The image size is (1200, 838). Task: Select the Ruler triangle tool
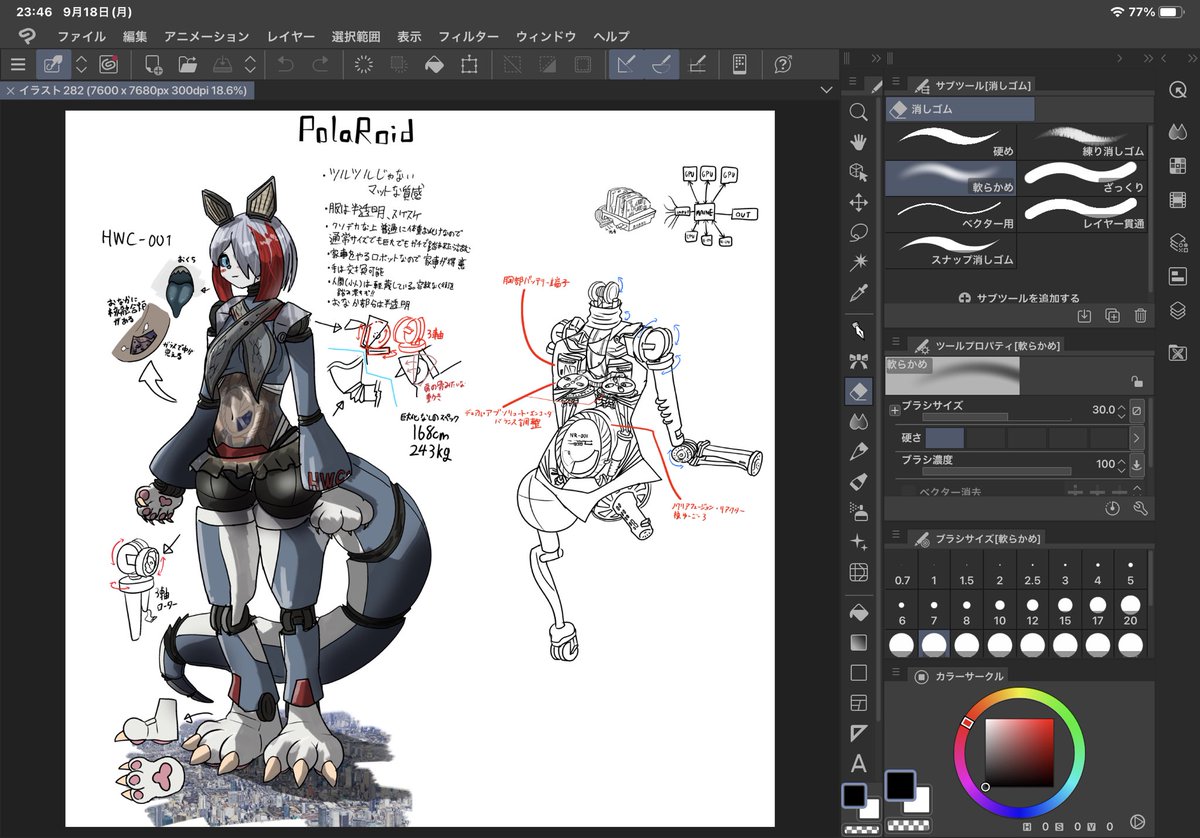[x=858, y=733]
